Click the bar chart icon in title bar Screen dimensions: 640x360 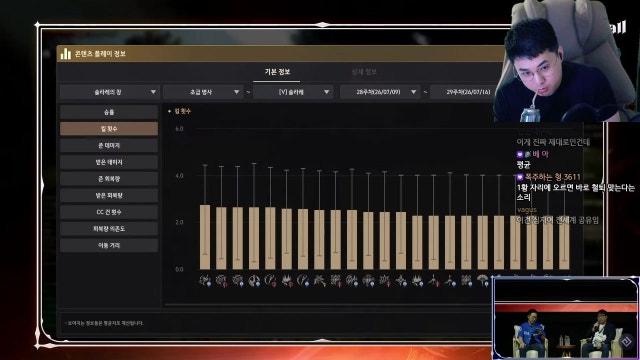click(65, 54)
